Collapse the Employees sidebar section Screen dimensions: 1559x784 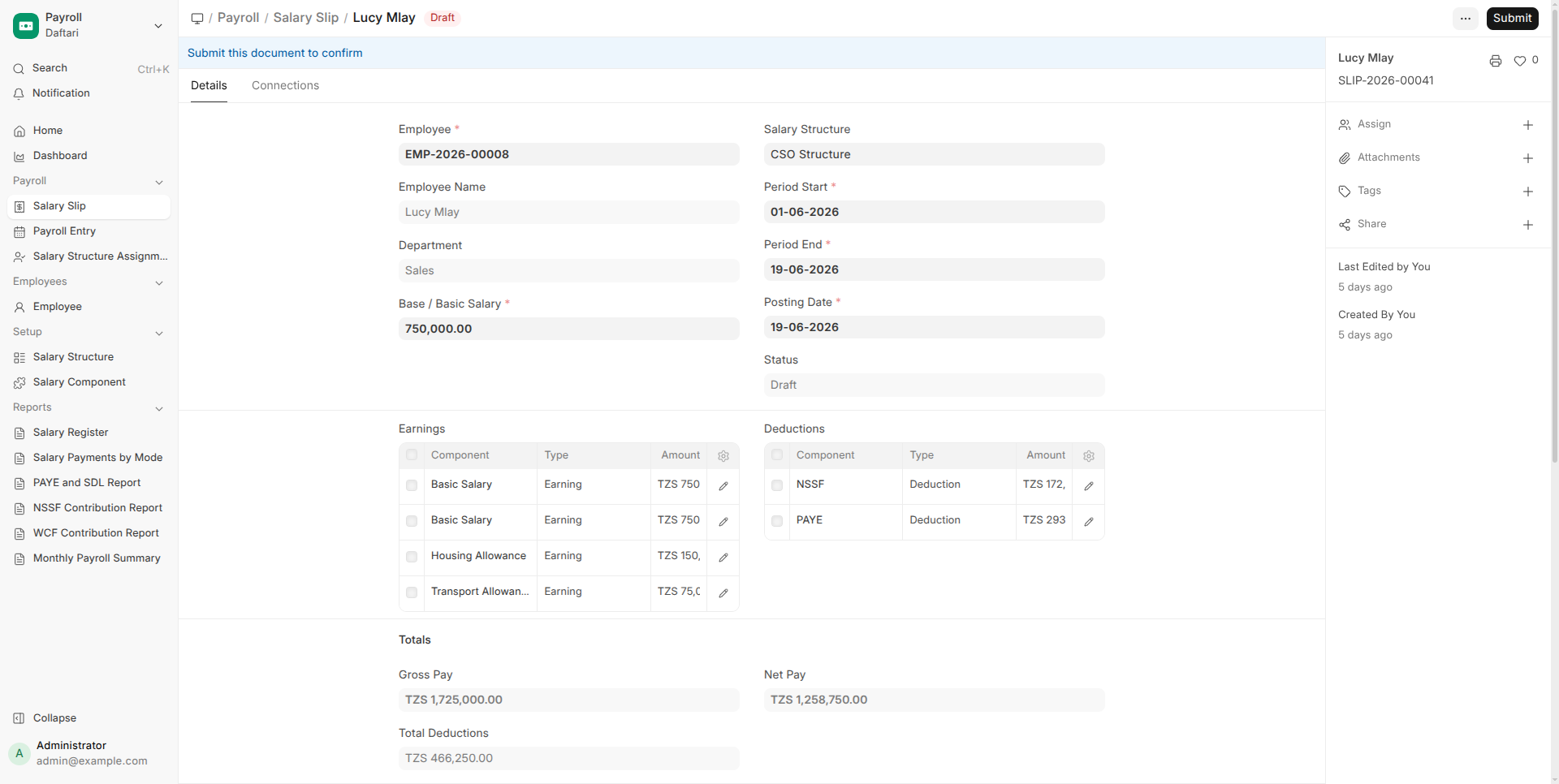tap(159, 282)
